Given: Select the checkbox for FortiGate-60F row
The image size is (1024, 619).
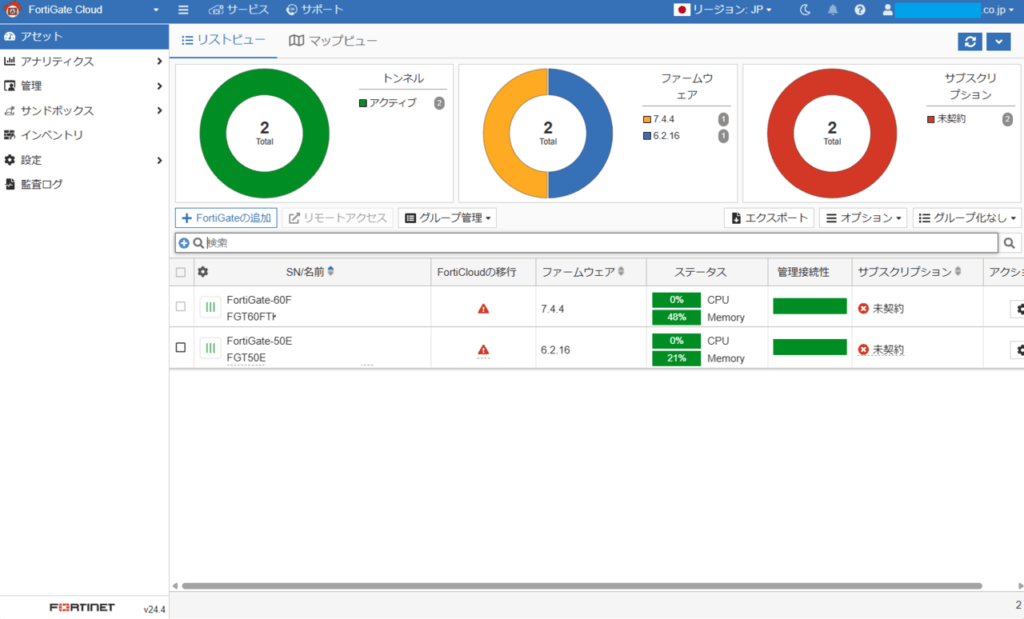Looking at the screenshot, I should click(x=181, y=308).
